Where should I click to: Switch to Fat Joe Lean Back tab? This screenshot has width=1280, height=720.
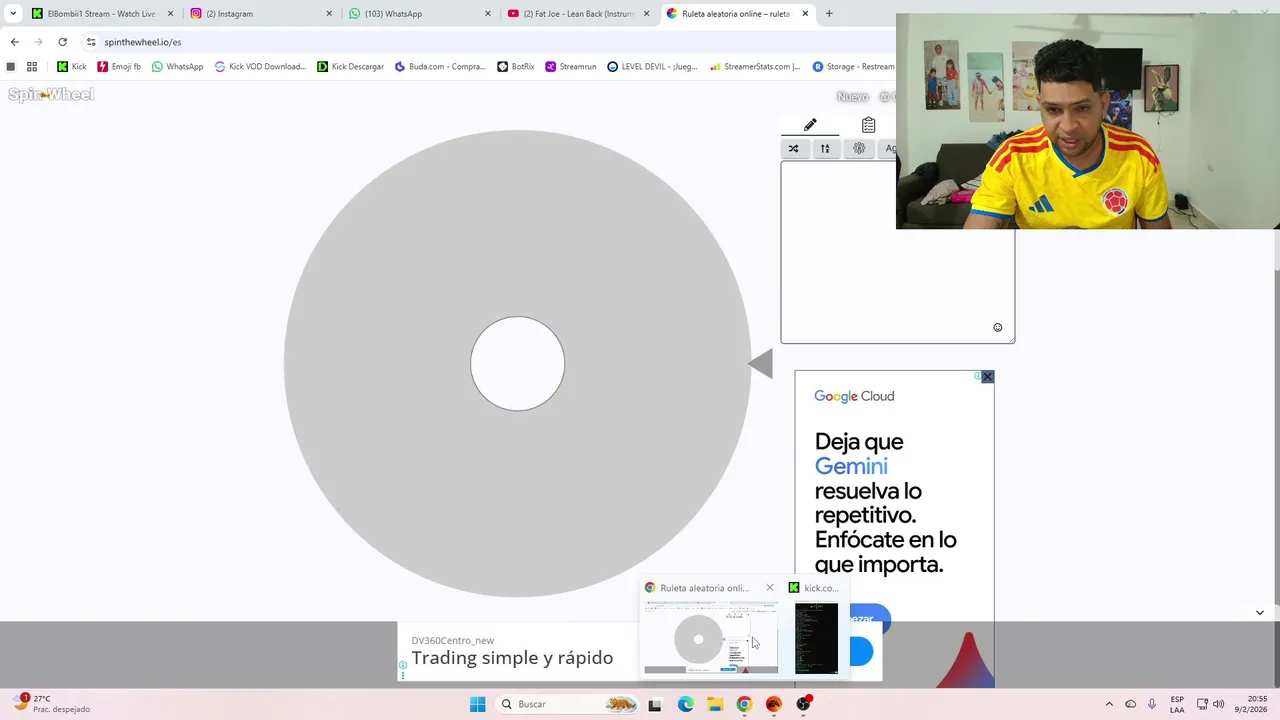[578, 14]
